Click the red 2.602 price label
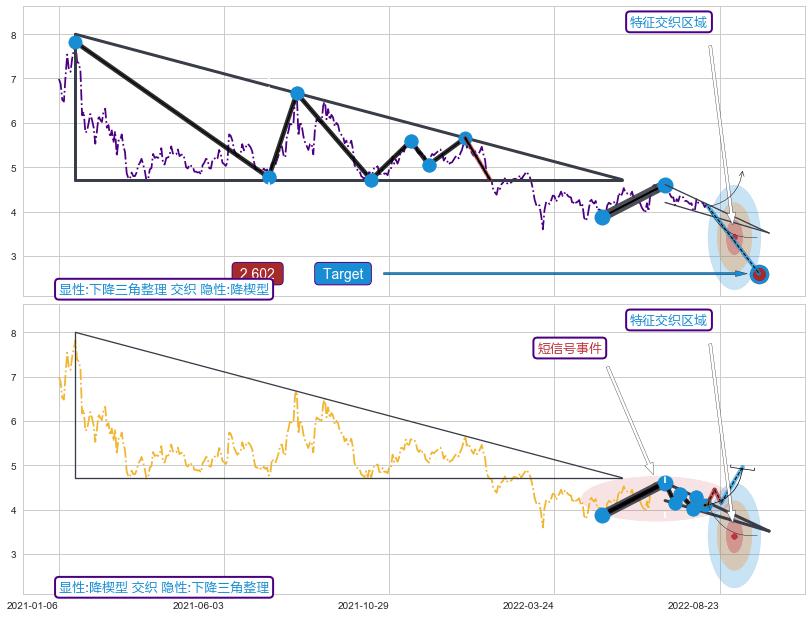The width and height of the screenshot is (811, 617). pyautogui.click(x=257, y=274)
